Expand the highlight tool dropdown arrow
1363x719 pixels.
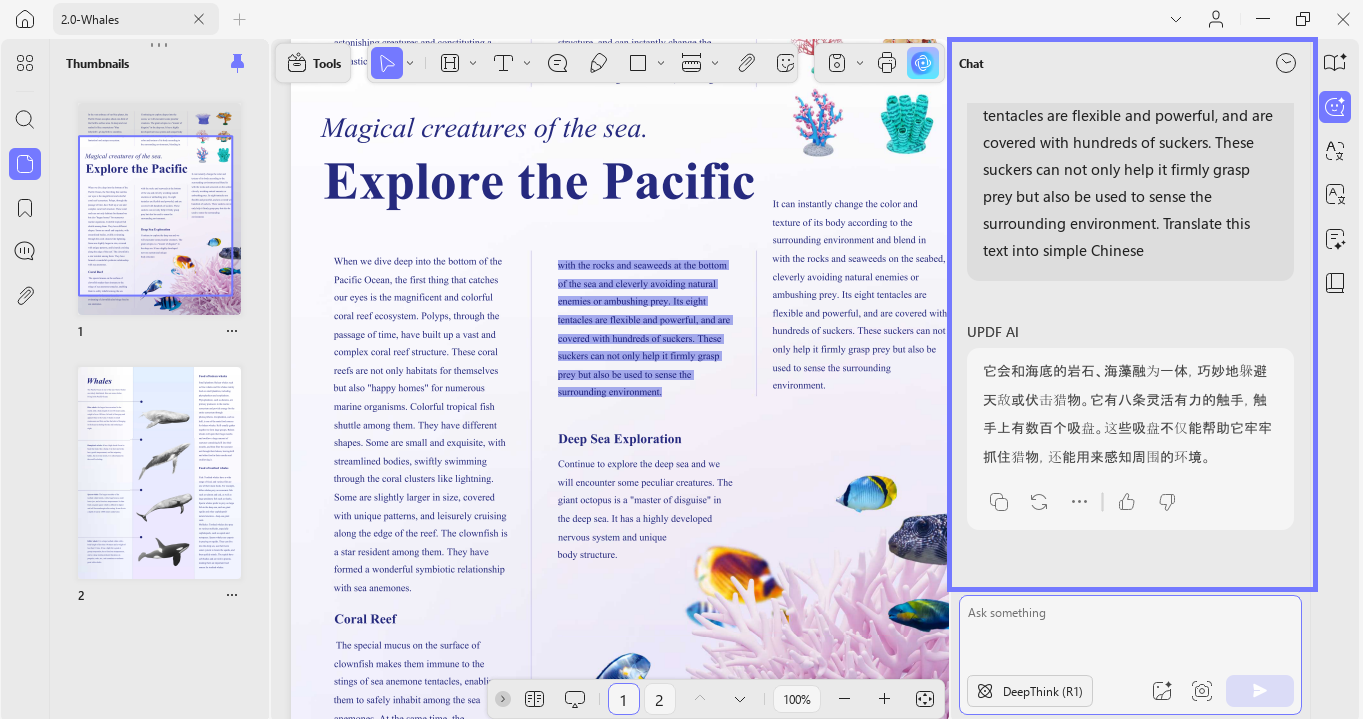coord(473,63)
